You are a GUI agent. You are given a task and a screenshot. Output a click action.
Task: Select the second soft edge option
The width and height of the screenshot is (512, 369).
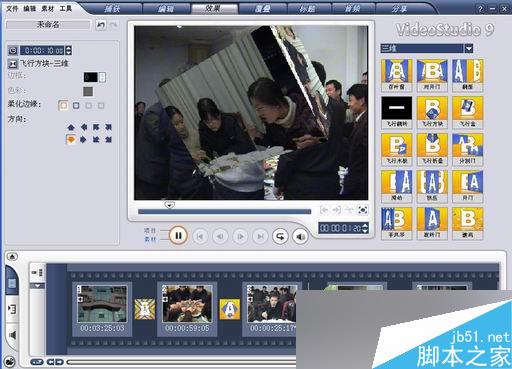[76, 106]
